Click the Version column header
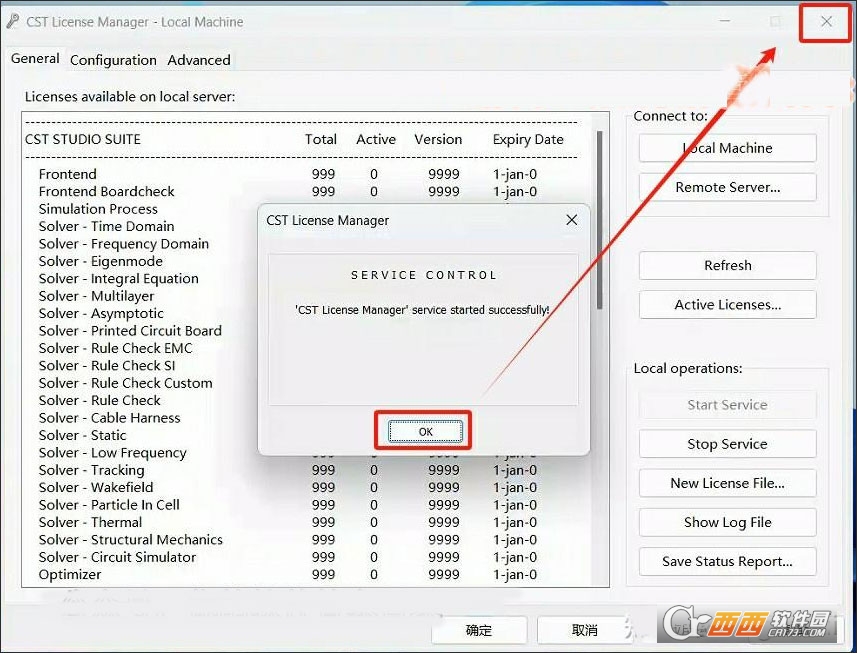This screenshot has height=653, width=857. pos(438,140)
